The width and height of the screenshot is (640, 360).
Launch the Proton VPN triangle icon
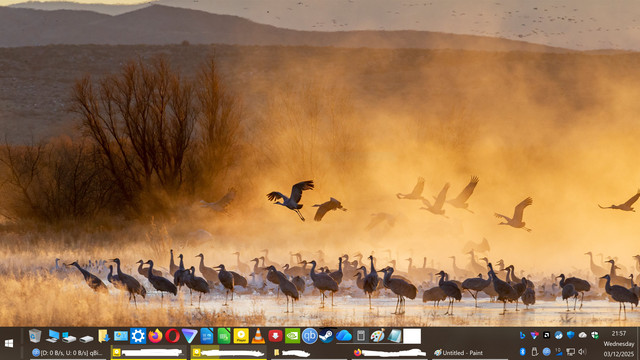coord(189,336)
